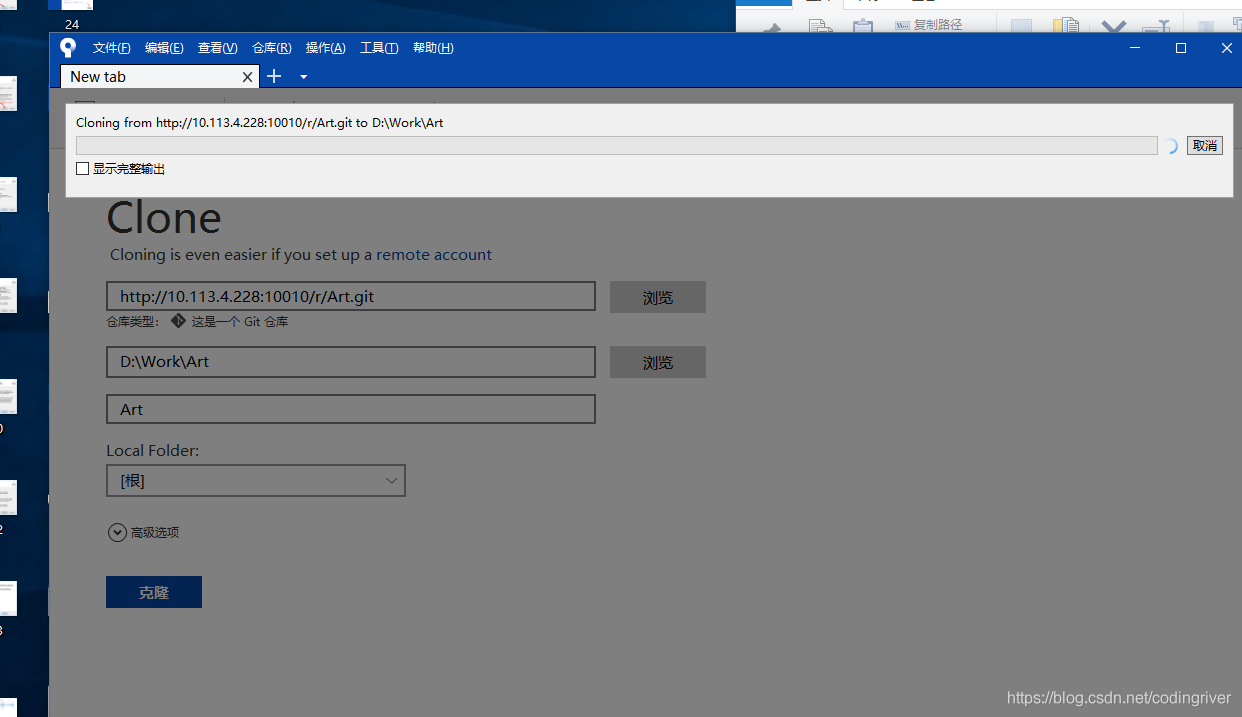This screenshot has height=717, width=1242.
Task: Browse for source URL with first 浏览 button
Action: pos(658,297)
